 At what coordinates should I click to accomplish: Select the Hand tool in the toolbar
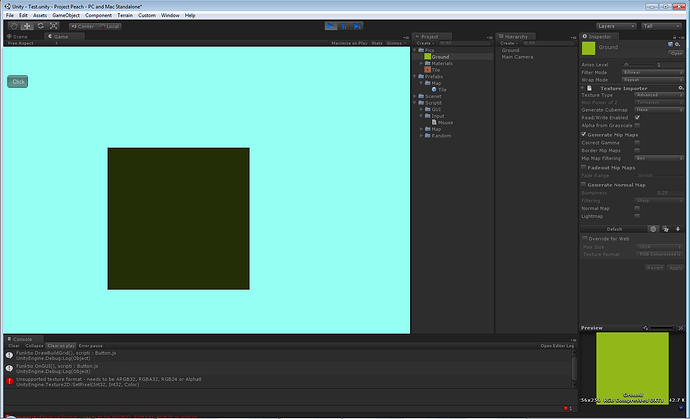[14, 26]
